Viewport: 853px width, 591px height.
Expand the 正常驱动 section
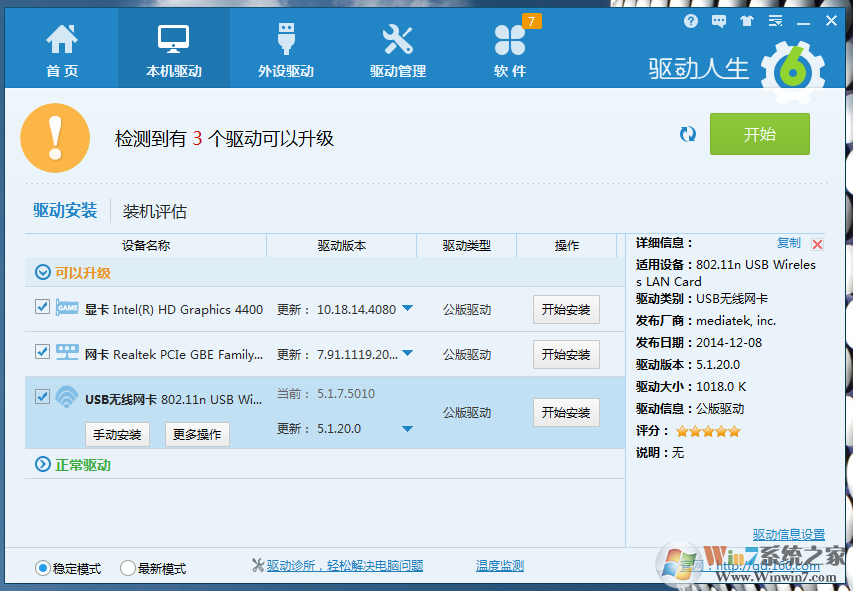(43, 464)
